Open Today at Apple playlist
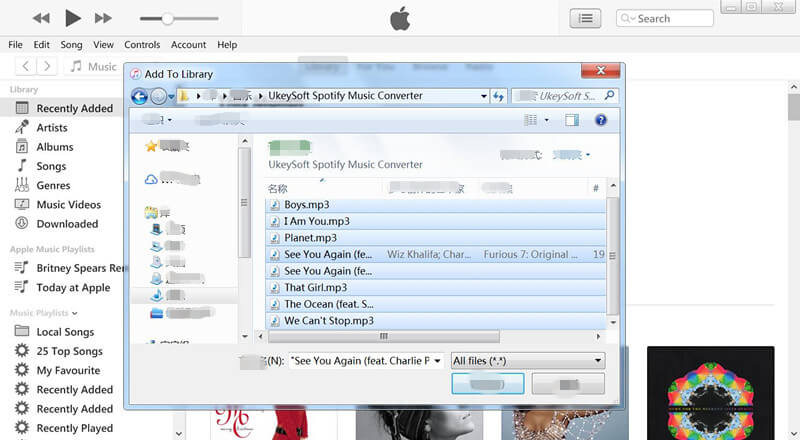800x440 pixels. (x=73, y=287)
